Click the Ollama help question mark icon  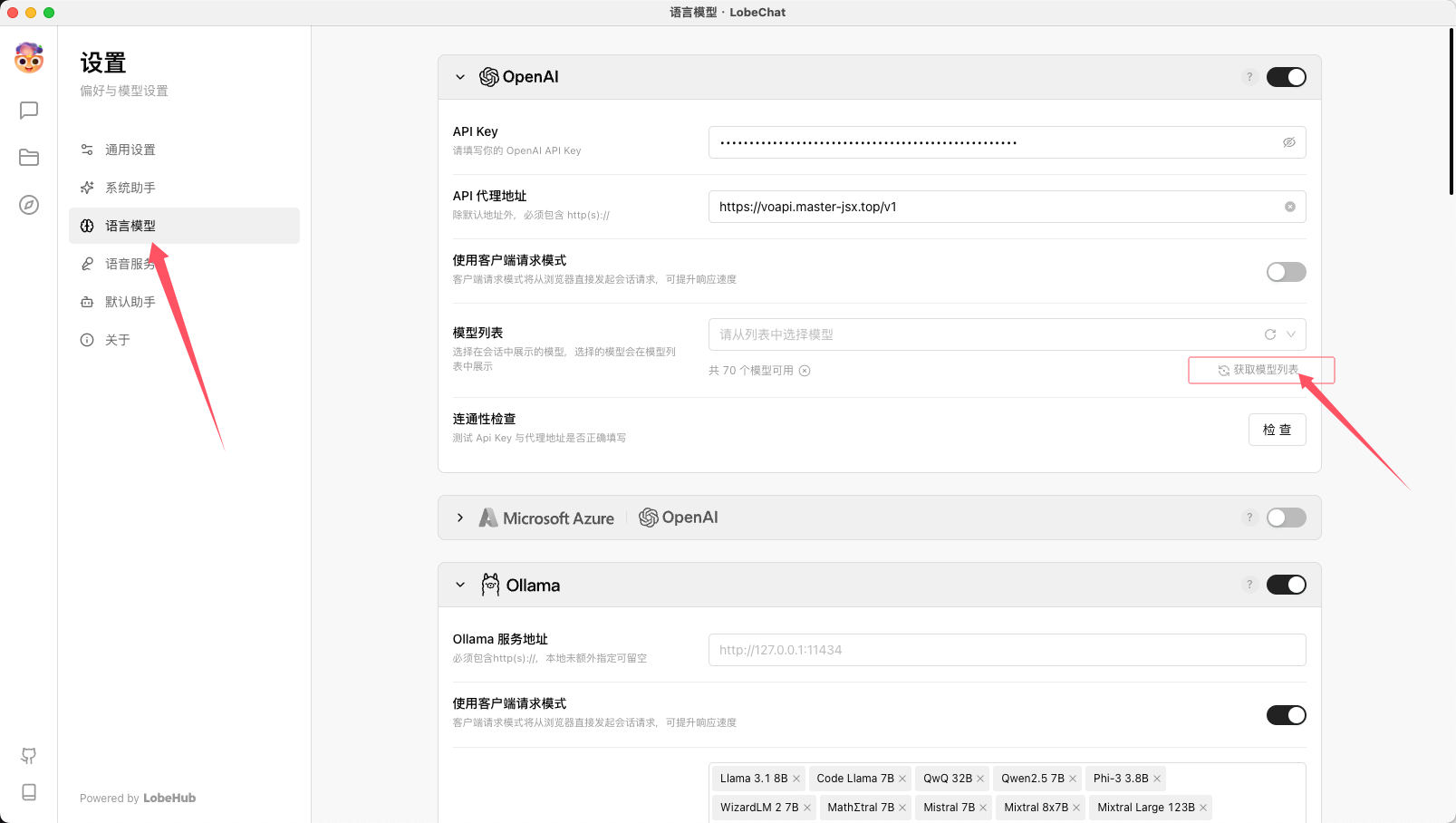tap(1249, 585)
